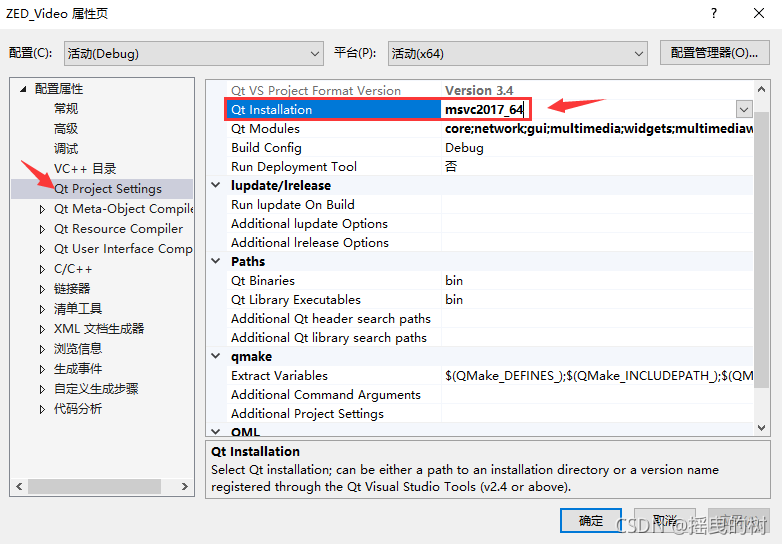Select the 链接器 tree label
The image size is (782, 544).
(x=72, y=289)
